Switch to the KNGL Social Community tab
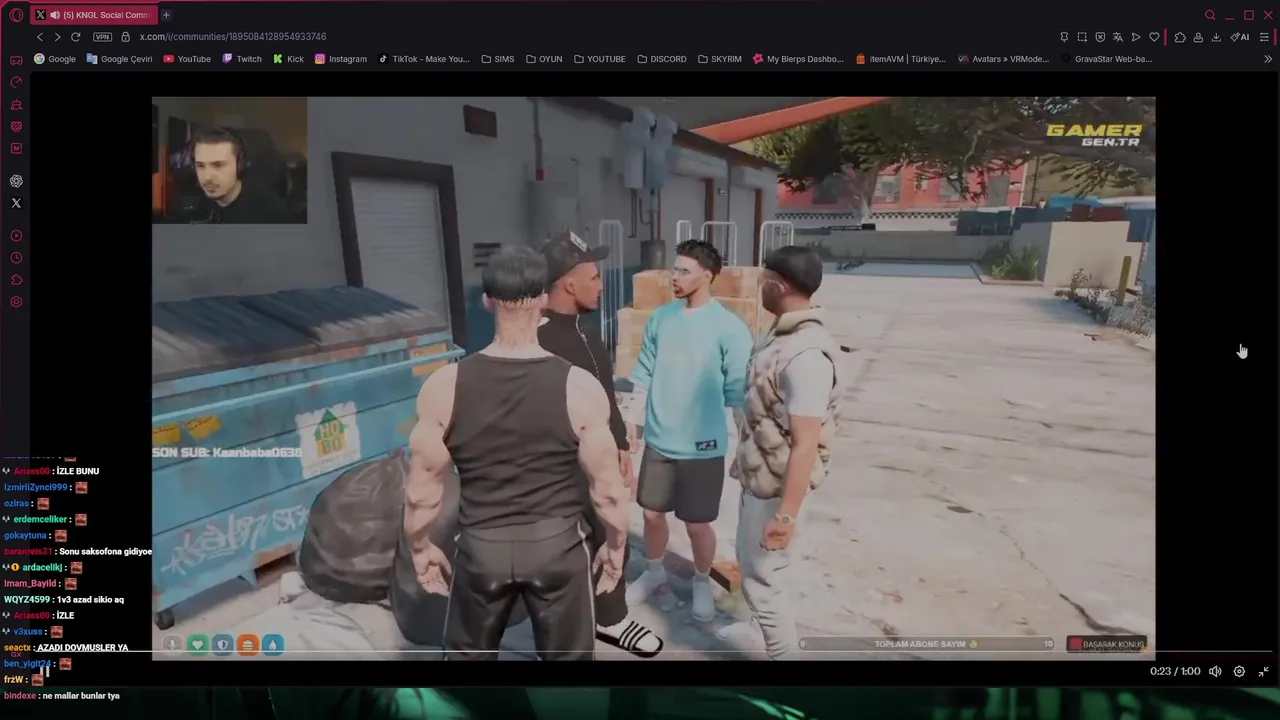The height and width of the screenshot is (720, 1280). (93, 15)
